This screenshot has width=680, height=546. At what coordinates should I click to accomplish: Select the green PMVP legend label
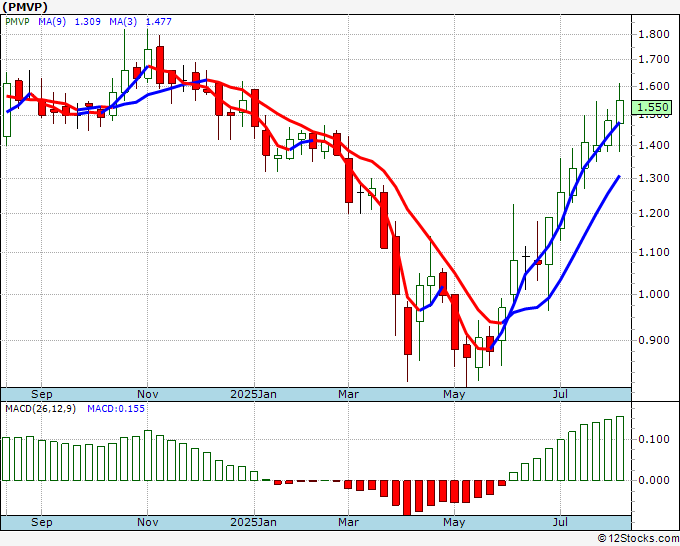point(17,22)
